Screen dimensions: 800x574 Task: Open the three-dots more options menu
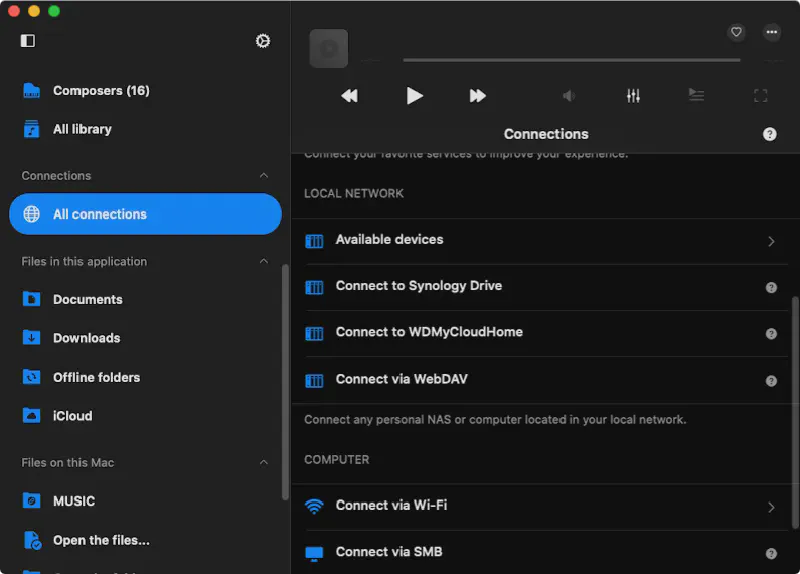click(772, 32)
